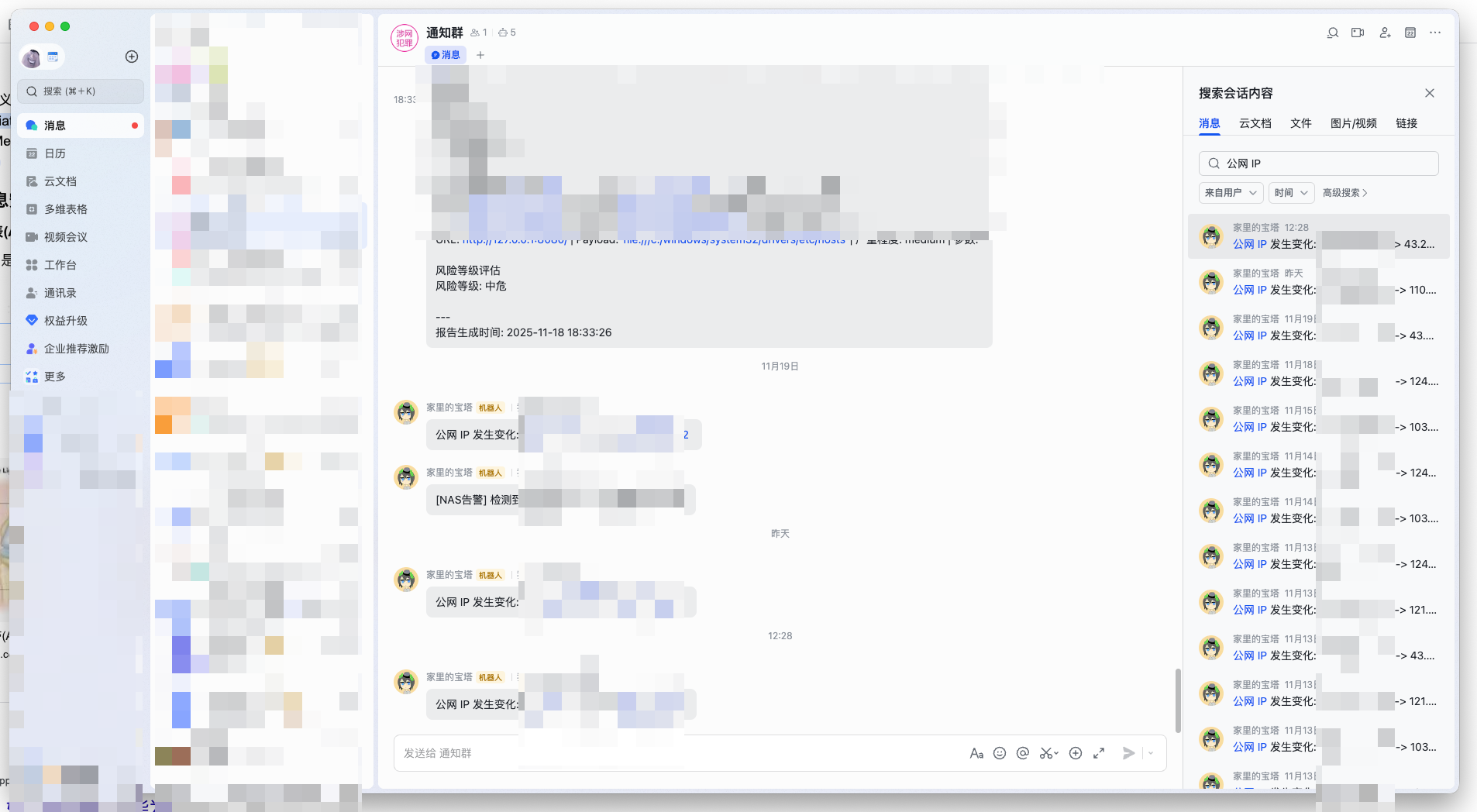The width and height of the screenshot is (1477, 812).
Task: Open send options arrow dropdown
Action: [1151, 753]
